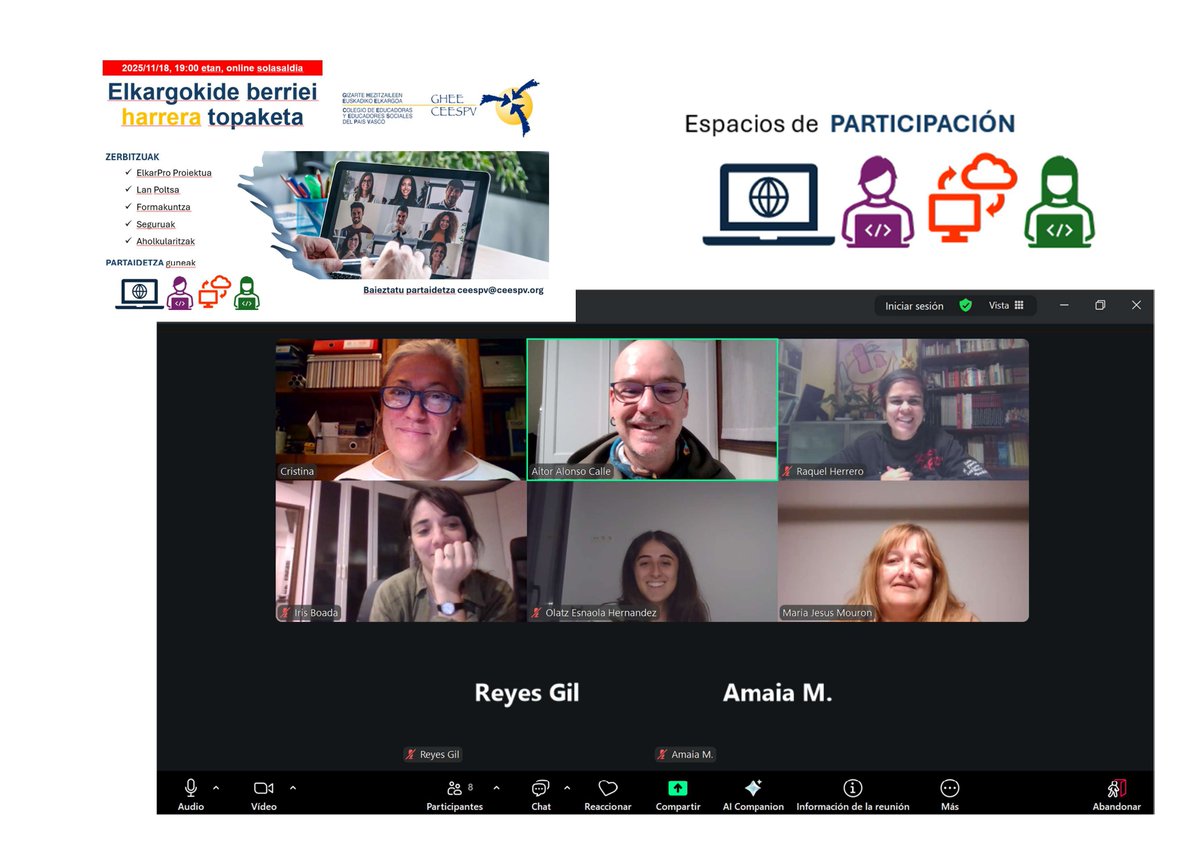Screen dimensions: 1200x849
Task: Open the Reaccionar reactions menu
Action: 607,791
